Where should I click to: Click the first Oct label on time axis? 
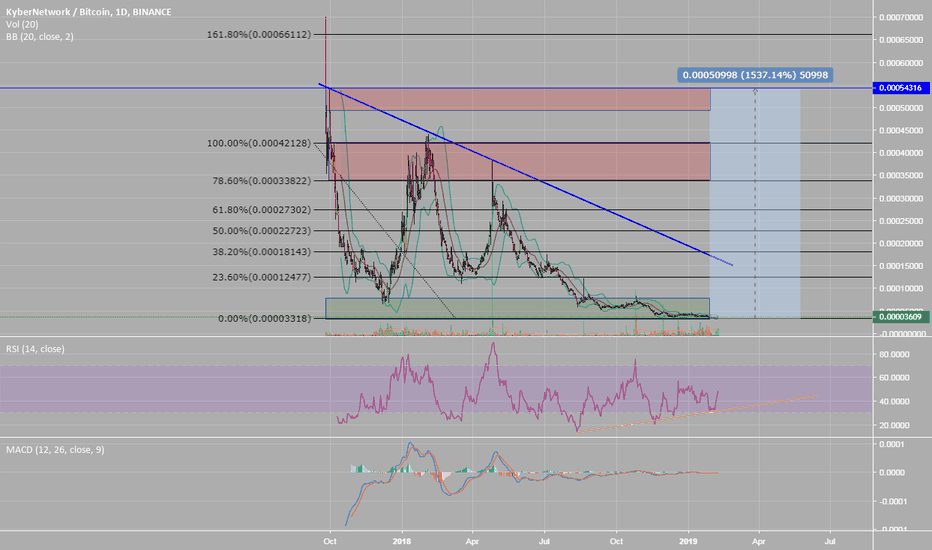click(330, 541)
